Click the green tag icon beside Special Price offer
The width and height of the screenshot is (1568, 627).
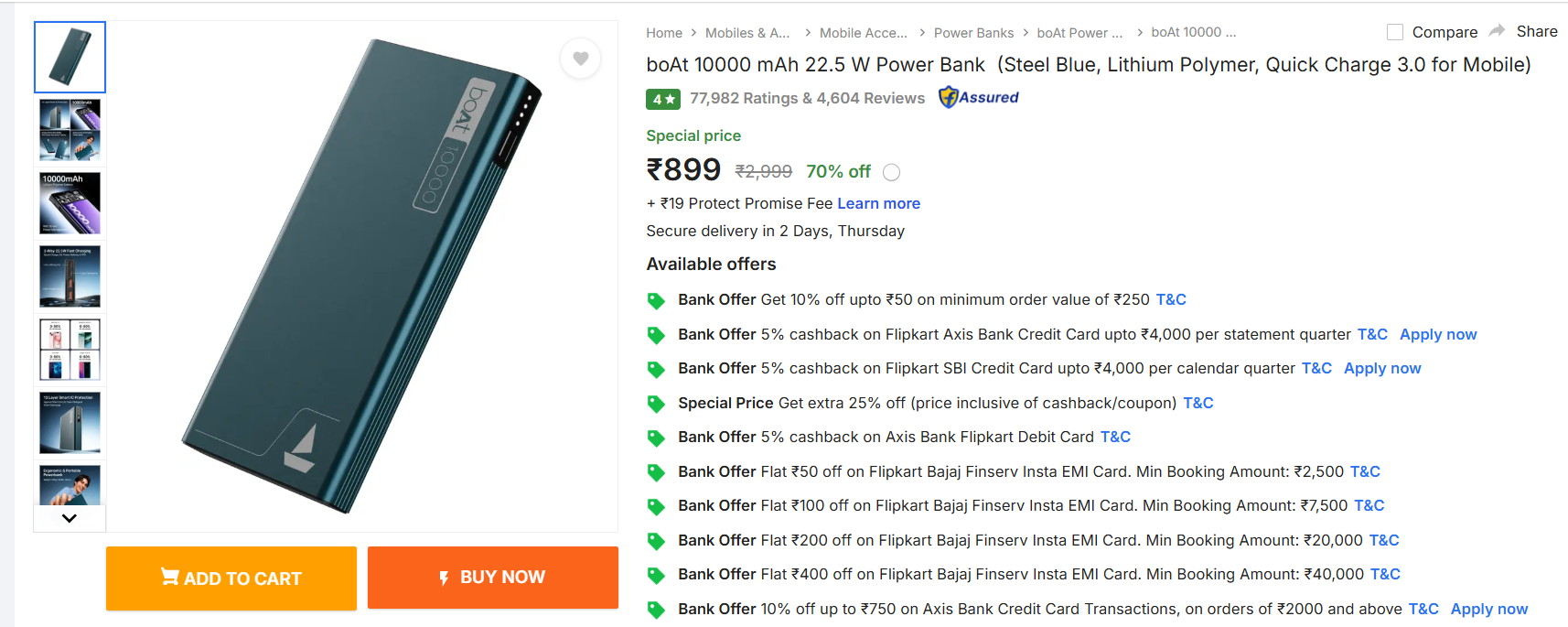tap(656, 404)
